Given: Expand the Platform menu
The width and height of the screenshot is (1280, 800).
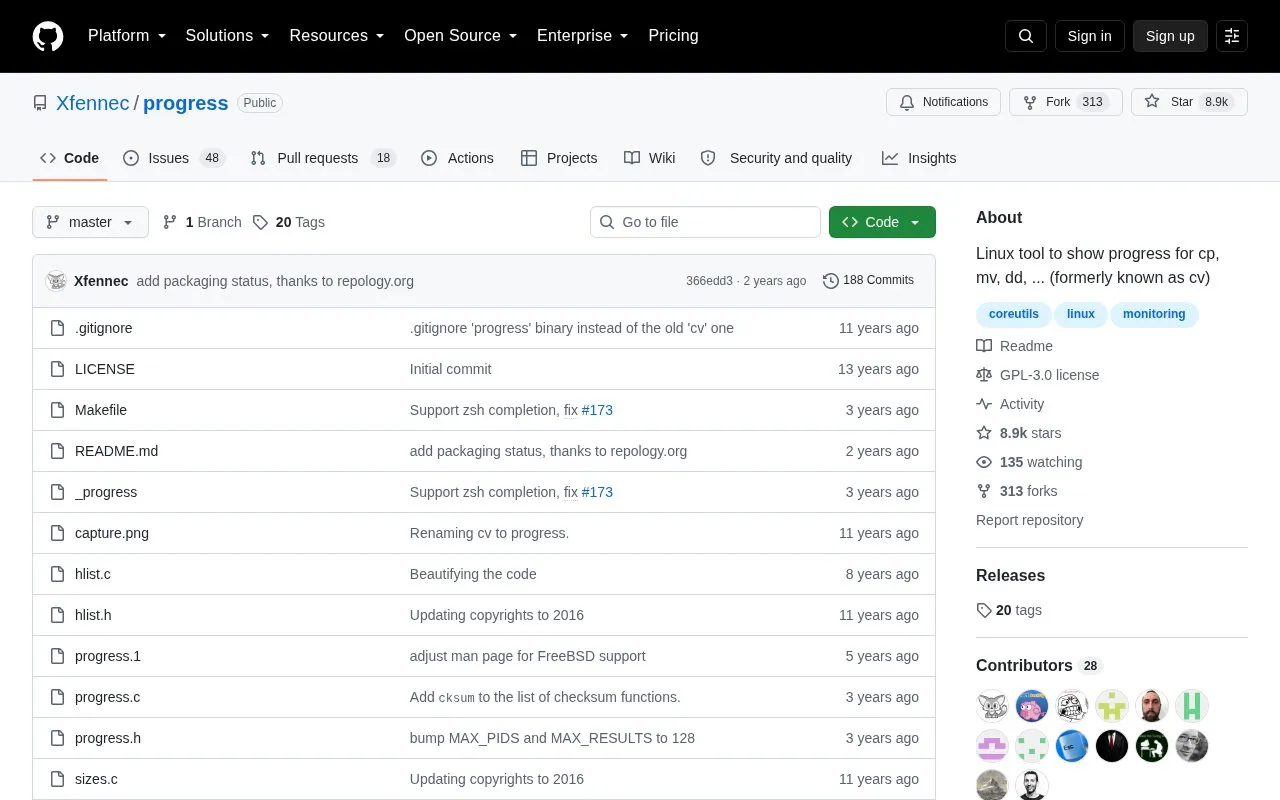Looking at the screenshot, I should coord(127,36).
